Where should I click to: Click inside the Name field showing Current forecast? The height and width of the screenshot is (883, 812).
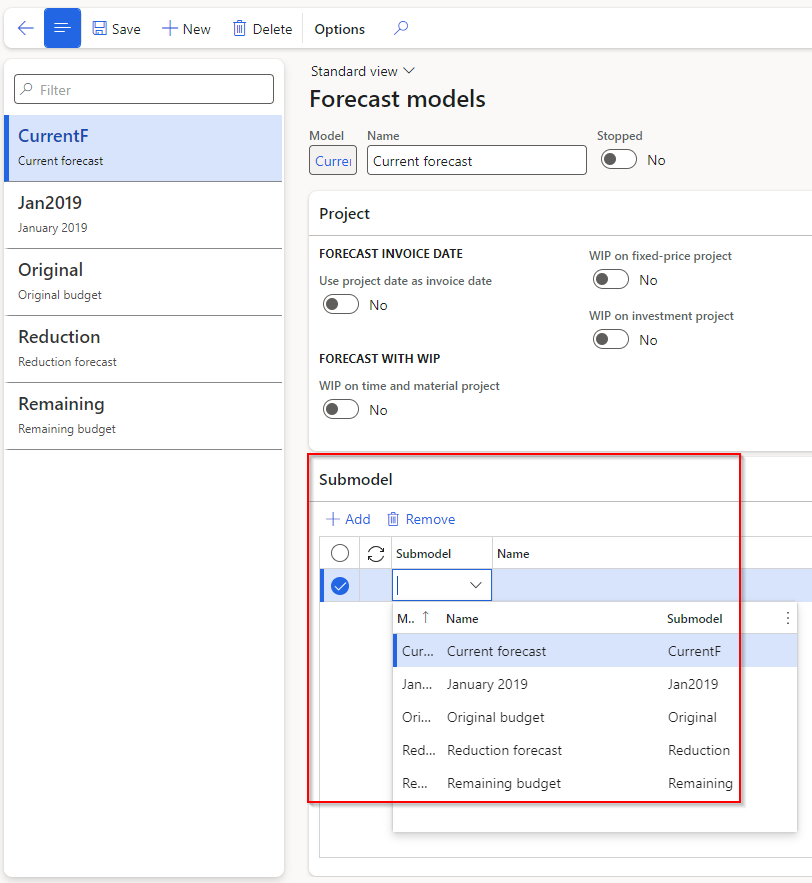coord(476,159)
